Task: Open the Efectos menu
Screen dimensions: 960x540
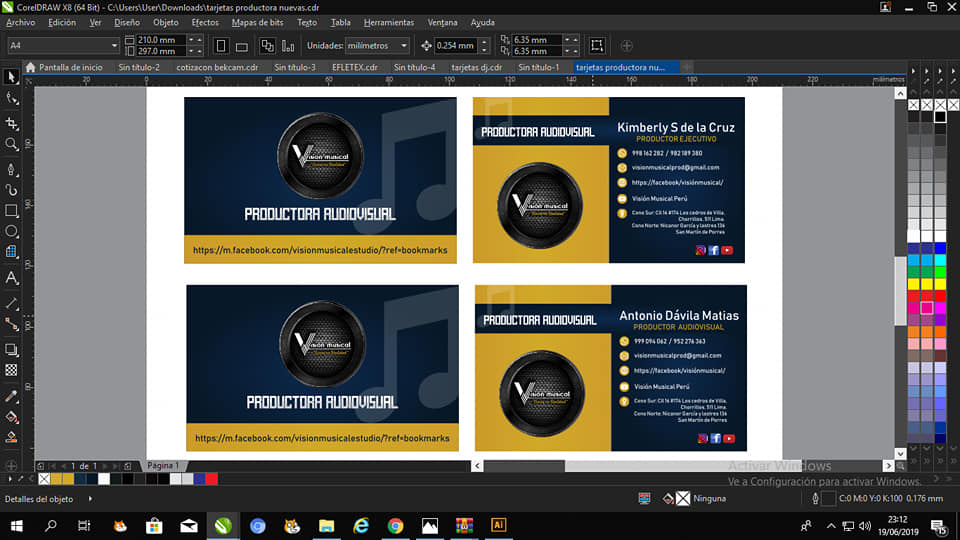Action: click(x=205, y=22)
